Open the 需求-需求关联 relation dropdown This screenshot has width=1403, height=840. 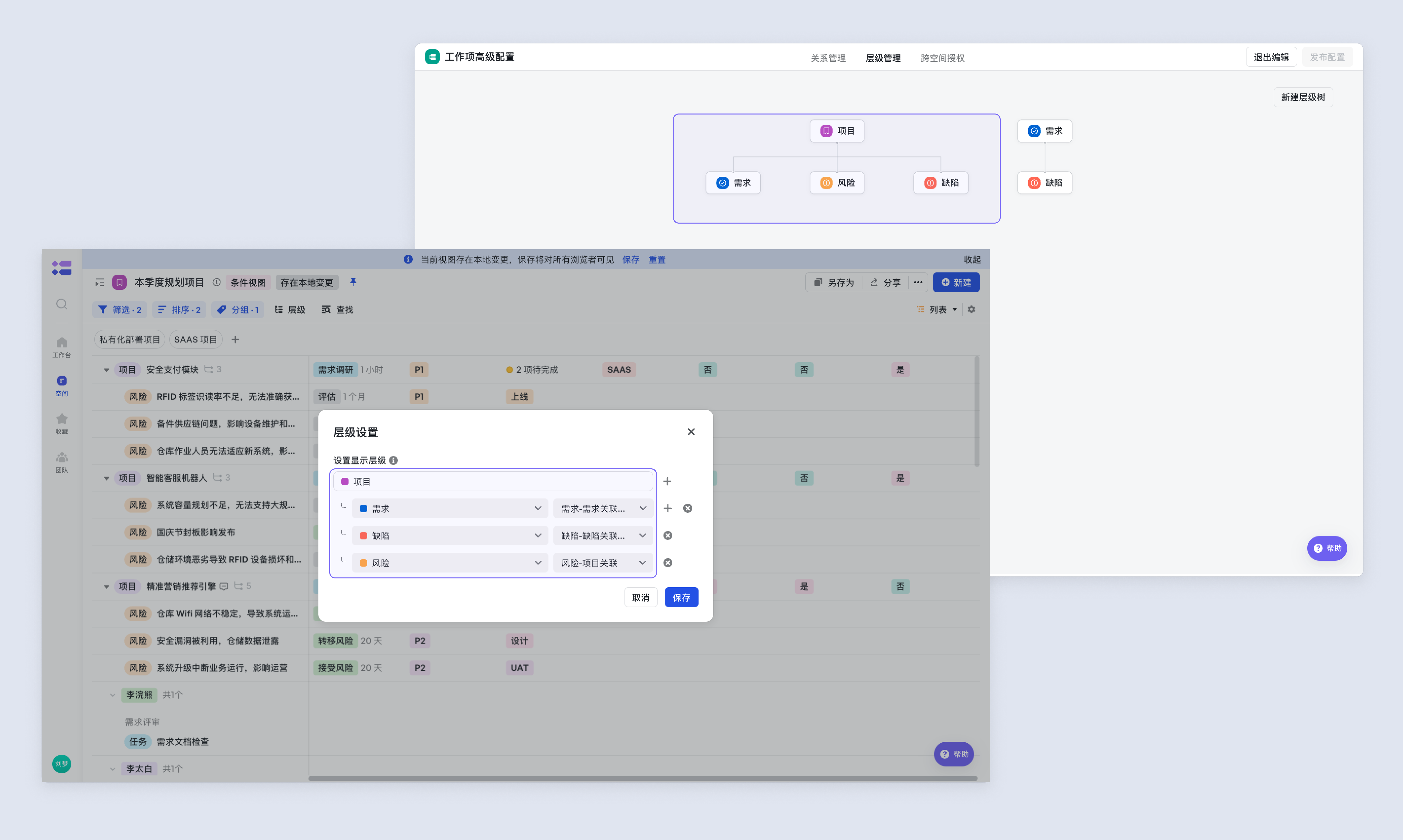coord(603,508)
